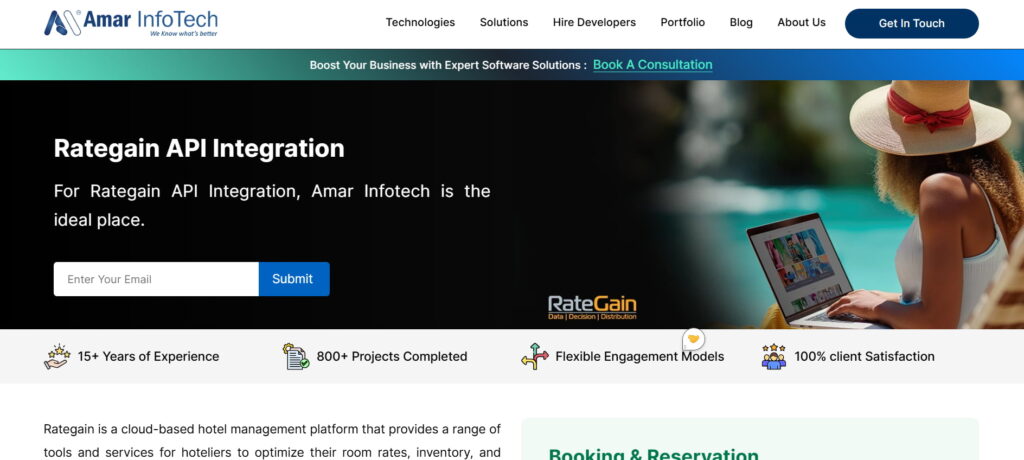Click the RateGain logo in the banner

(x=592, y=307)
